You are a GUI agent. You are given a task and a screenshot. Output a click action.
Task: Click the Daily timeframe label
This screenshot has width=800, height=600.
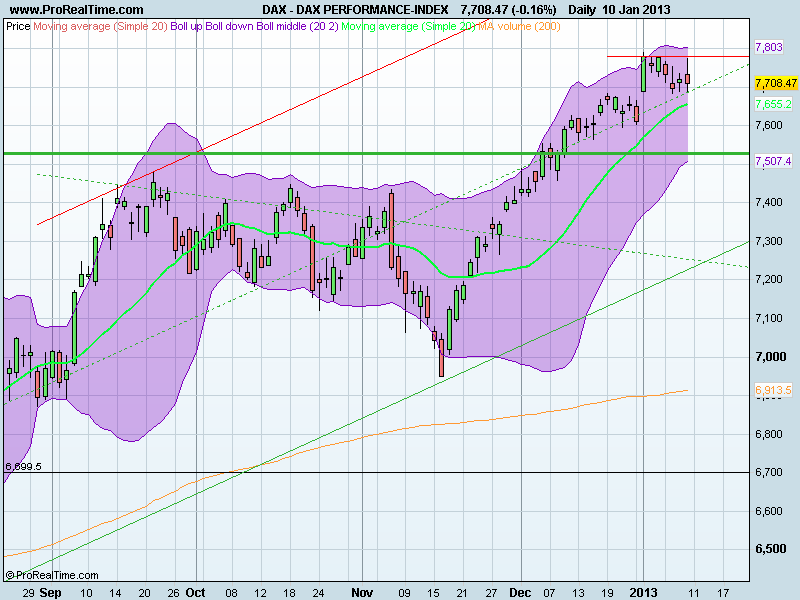[582, 9]
